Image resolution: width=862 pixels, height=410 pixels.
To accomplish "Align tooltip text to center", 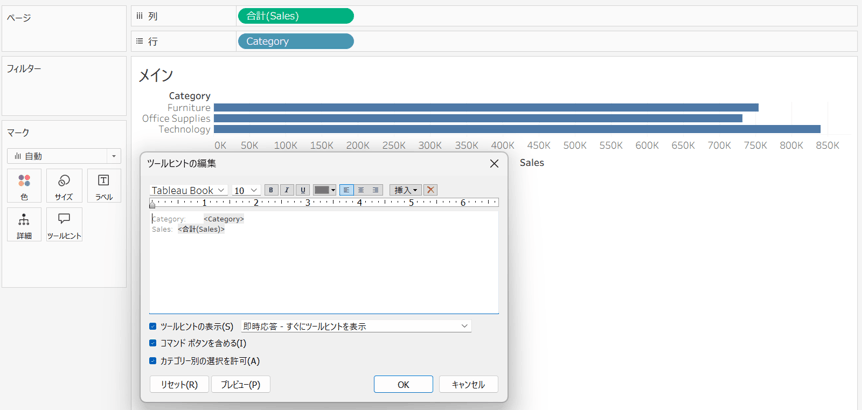I will 361,190.
